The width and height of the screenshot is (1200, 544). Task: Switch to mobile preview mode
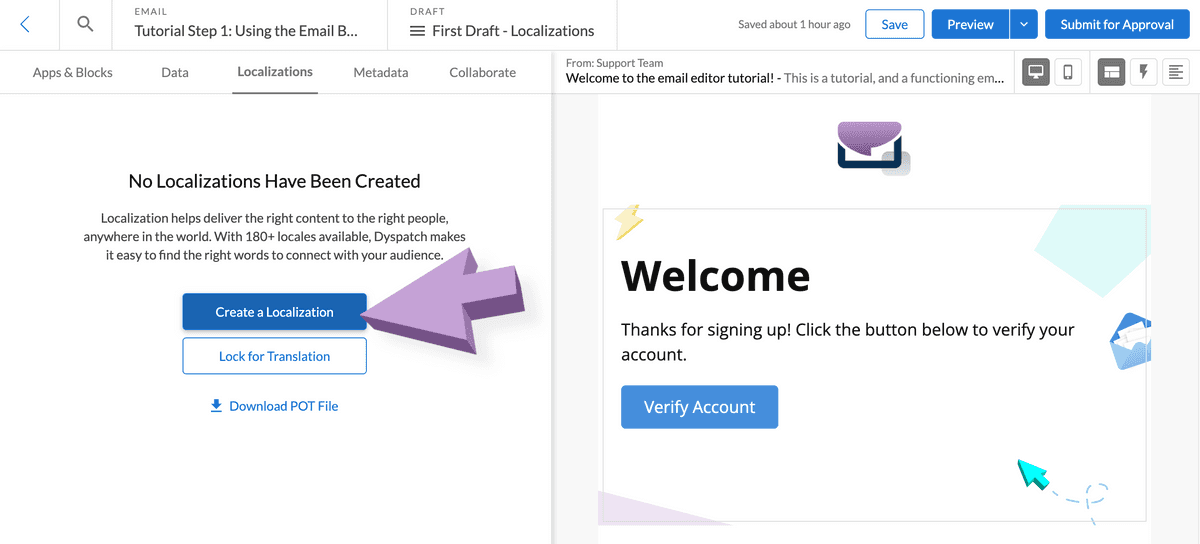1068,72
